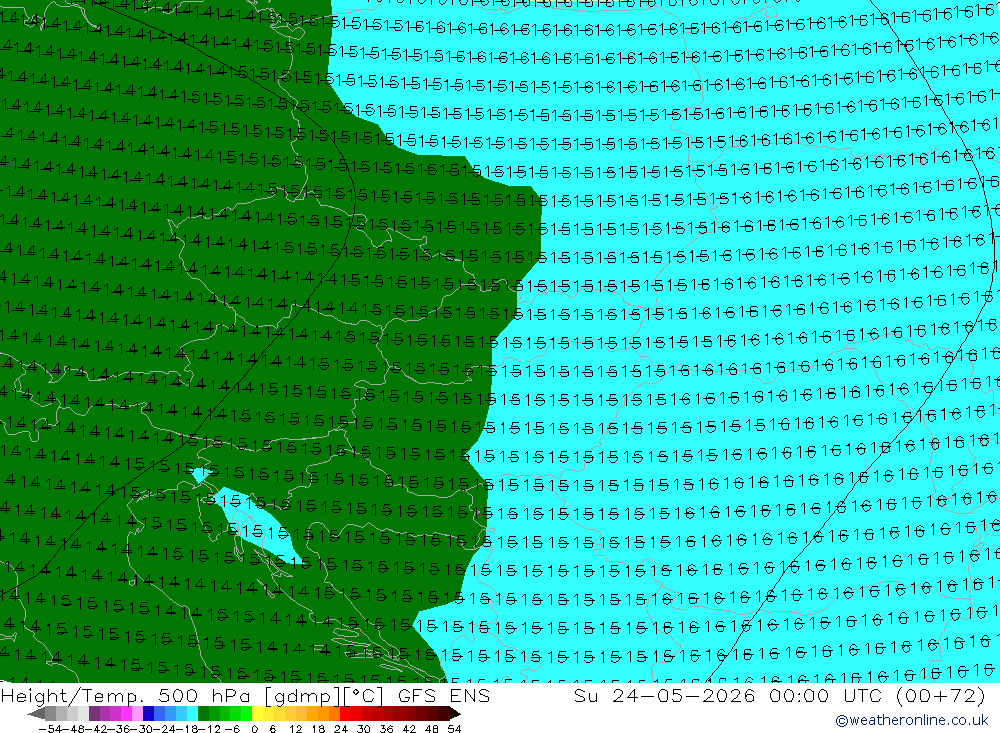This screenshot has width=1000, height=733.
Task: Click the "[gdmp]" unit label
Action: pos(304,696)
